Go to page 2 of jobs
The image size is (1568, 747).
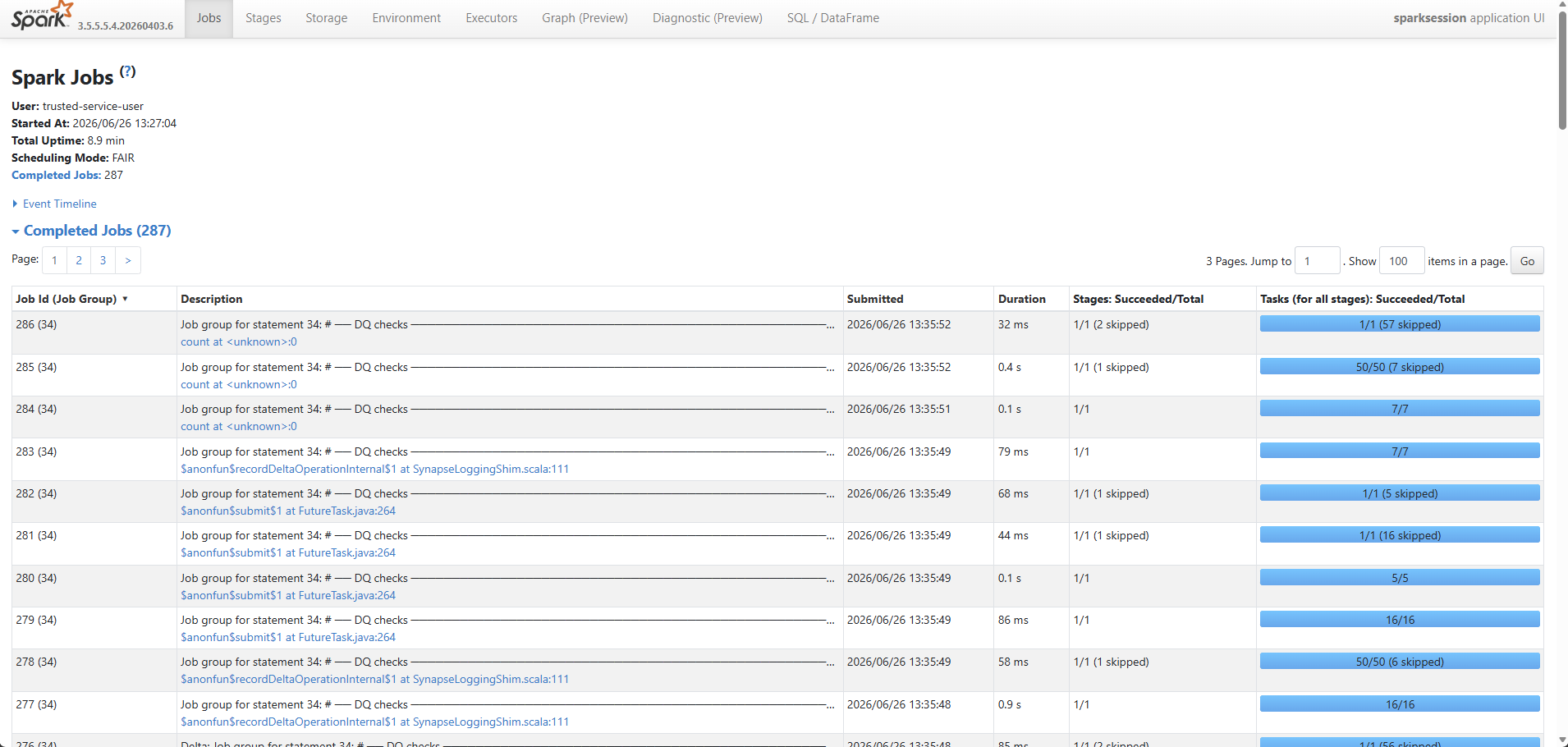coord(79,260)
